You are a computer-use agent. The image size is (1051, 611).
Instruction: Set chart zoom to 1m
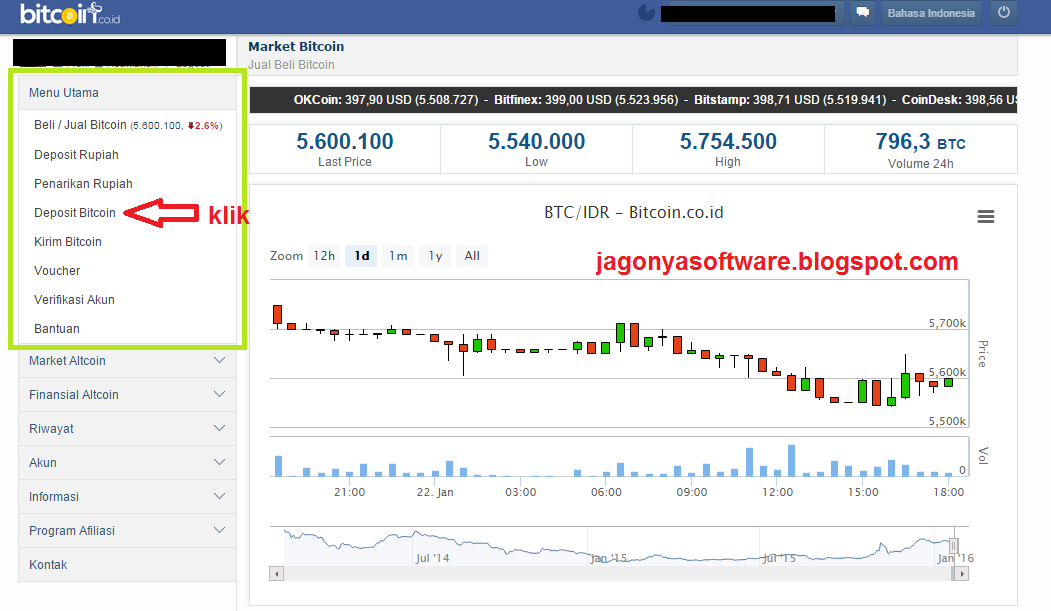(x=398, y=256)
